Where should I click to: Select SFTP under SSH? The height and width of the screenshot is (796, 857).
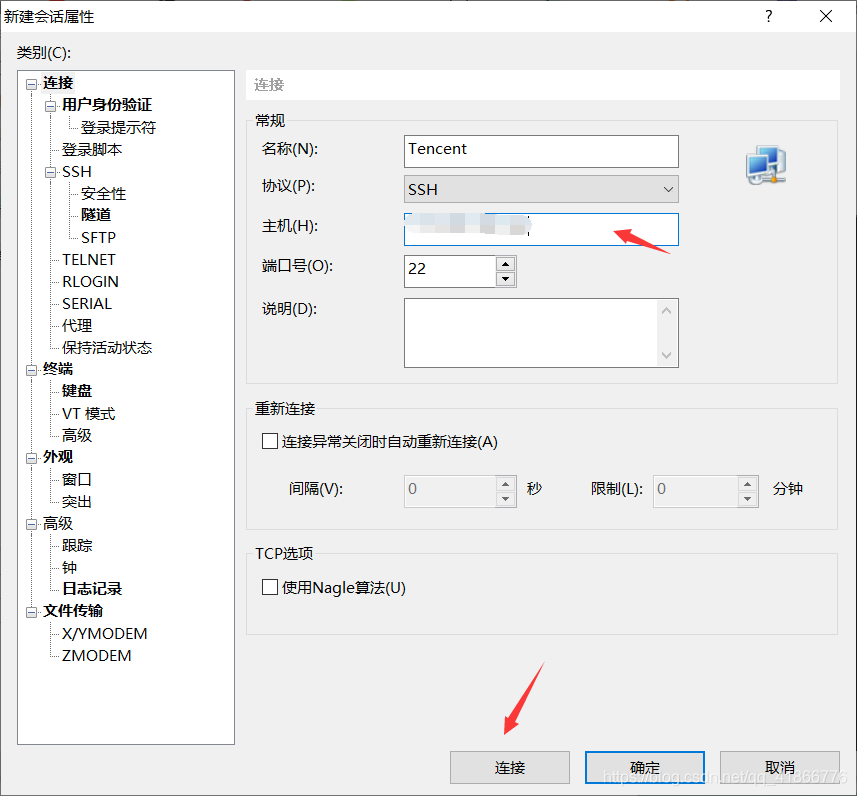pyautogui.click(x=98, y=238)
